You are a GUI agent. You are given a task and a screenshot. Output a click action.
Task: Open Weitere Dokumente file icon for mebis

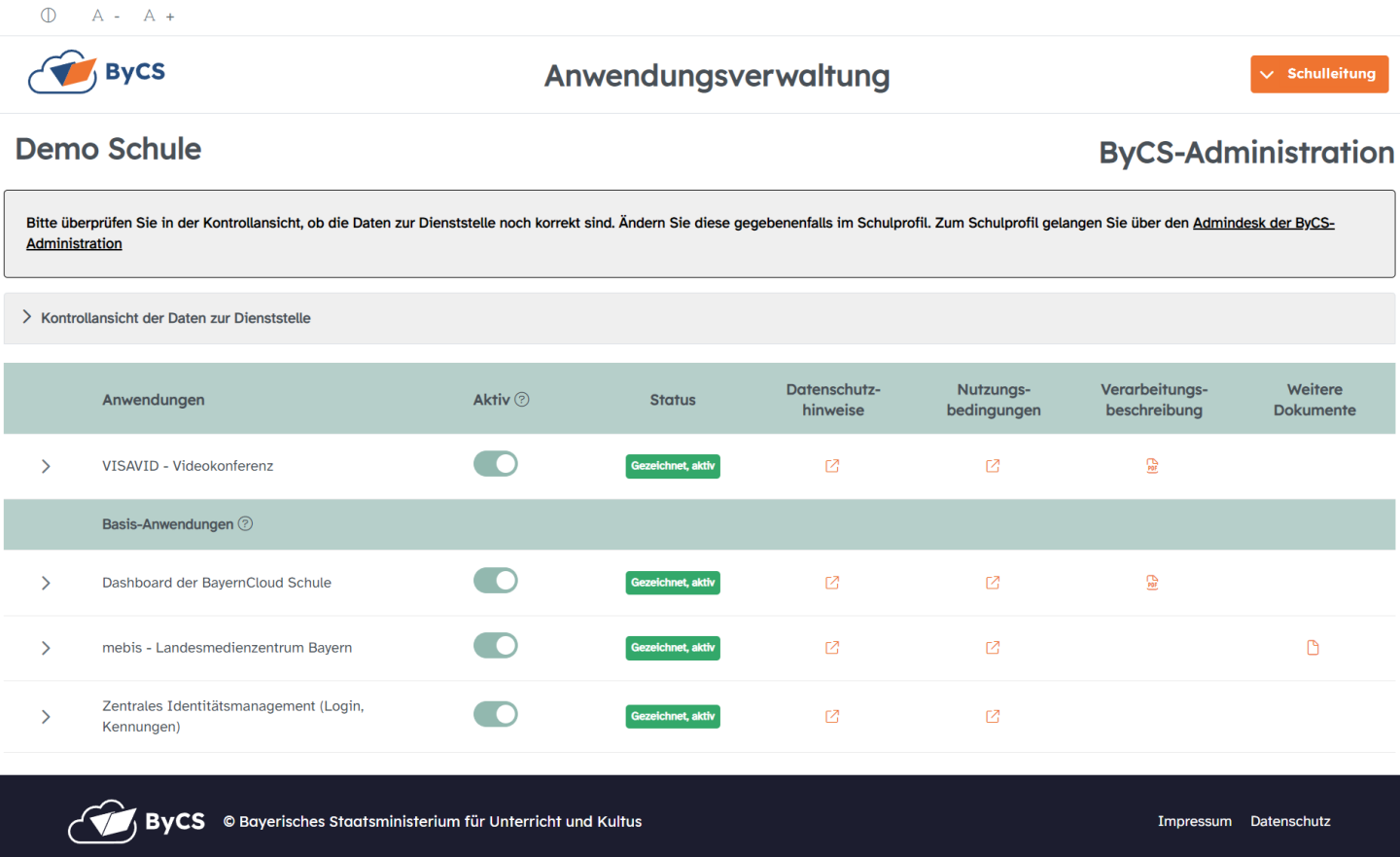click(x=1313, y=648)
